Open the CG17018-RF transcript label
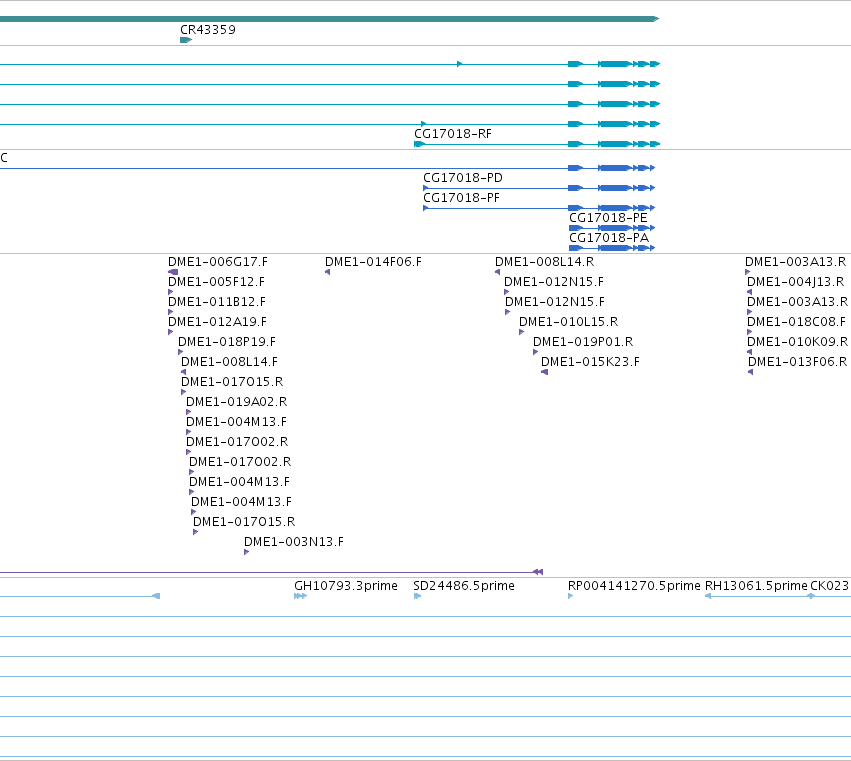Viewport: 851px width, 761px height. pos(453,134)
